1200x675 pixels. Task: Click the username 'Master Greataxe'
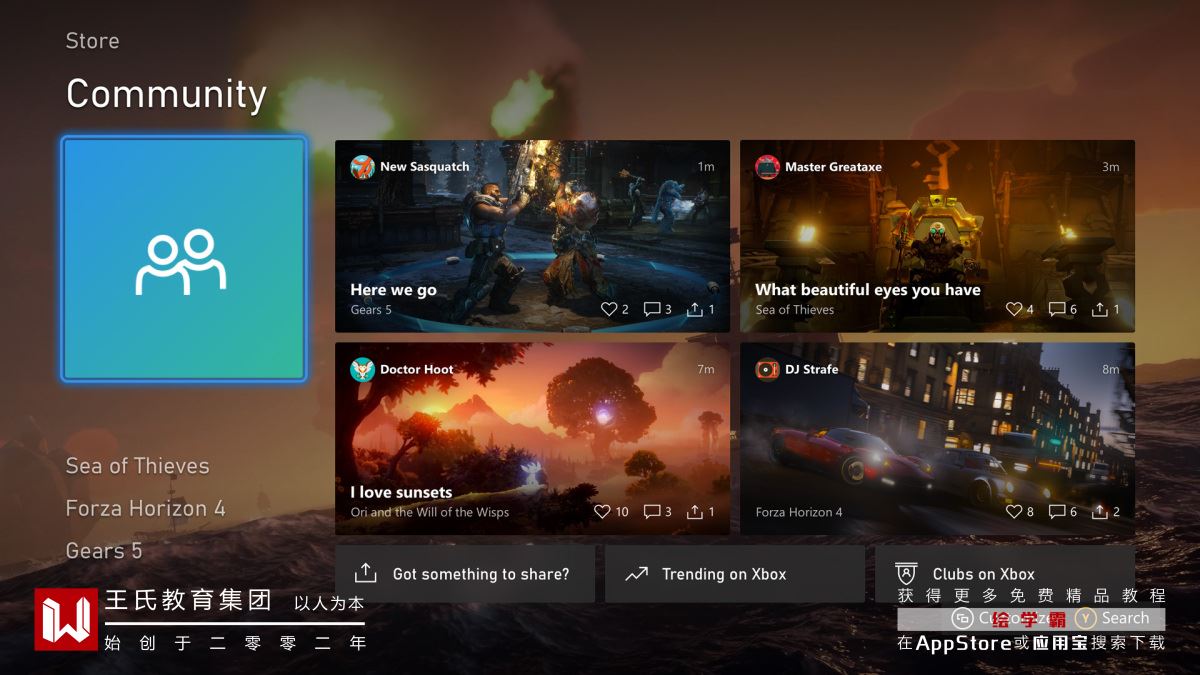[833, 167]
